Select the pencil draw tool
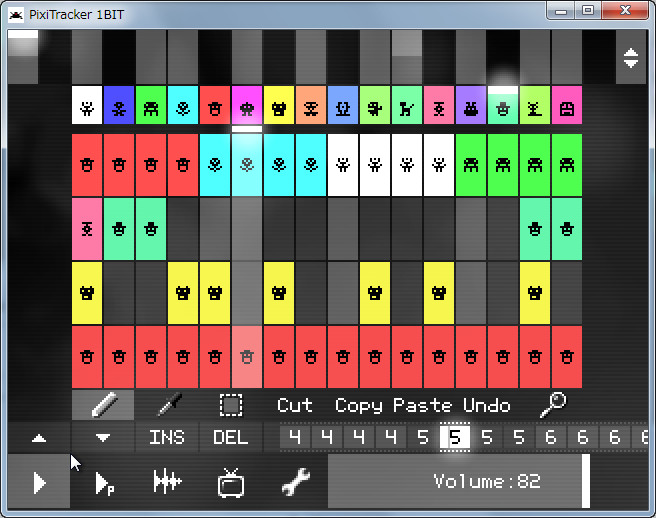The height and width of the screenshot is (518, 656). tap(103, 405)
